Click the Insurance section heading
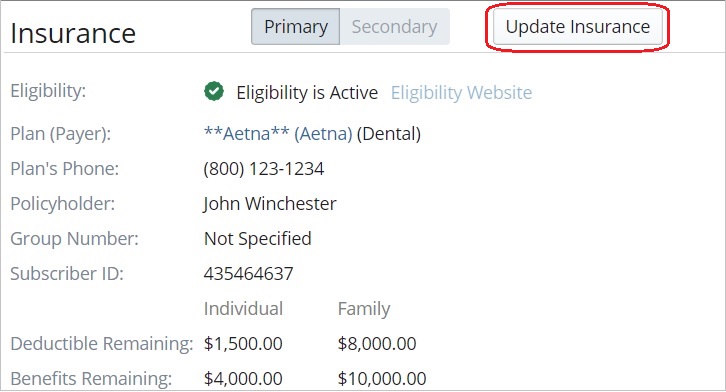This screenshot has width=726, height=392. [x=73, y=33]
